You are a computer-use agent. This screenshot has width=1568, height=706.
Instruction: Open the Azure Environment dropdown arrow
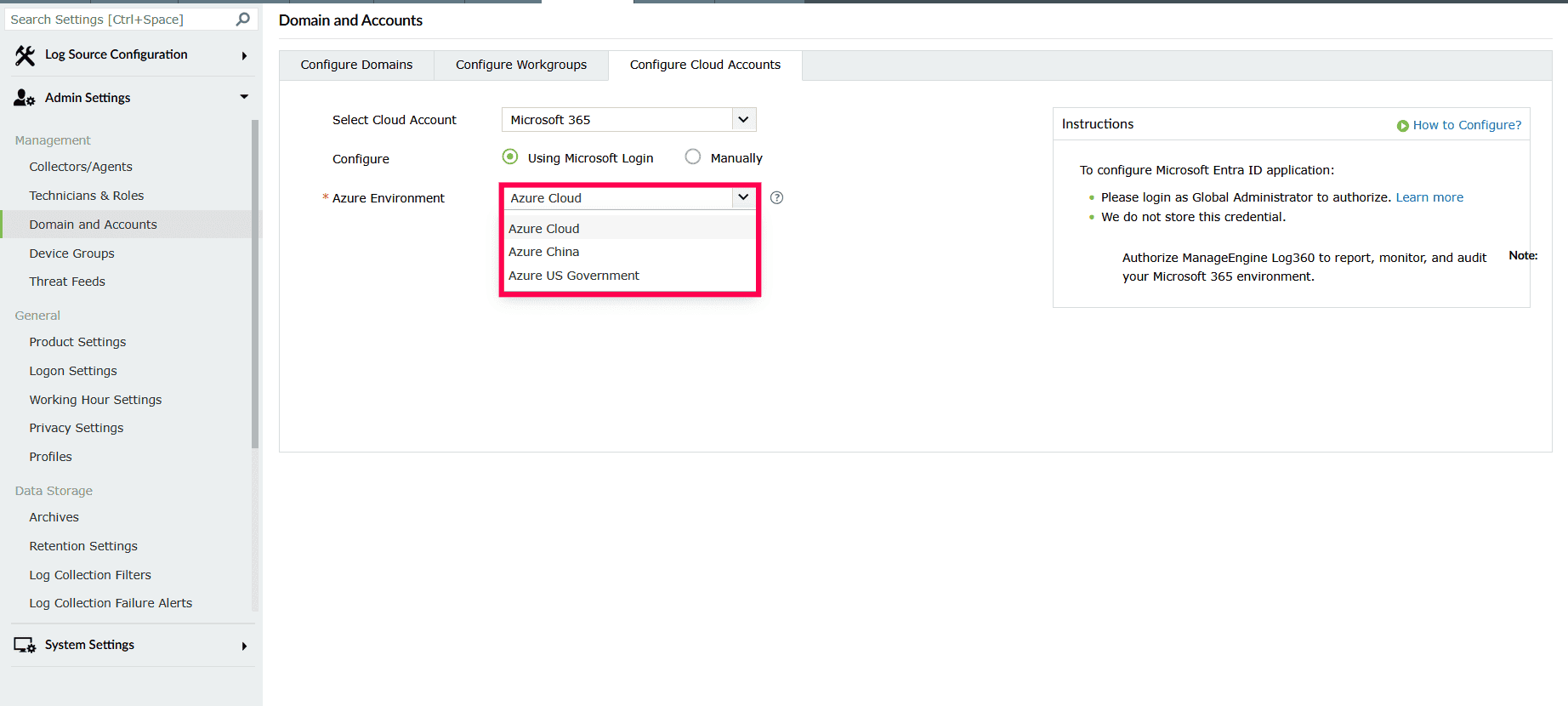[x=743, y=197]
